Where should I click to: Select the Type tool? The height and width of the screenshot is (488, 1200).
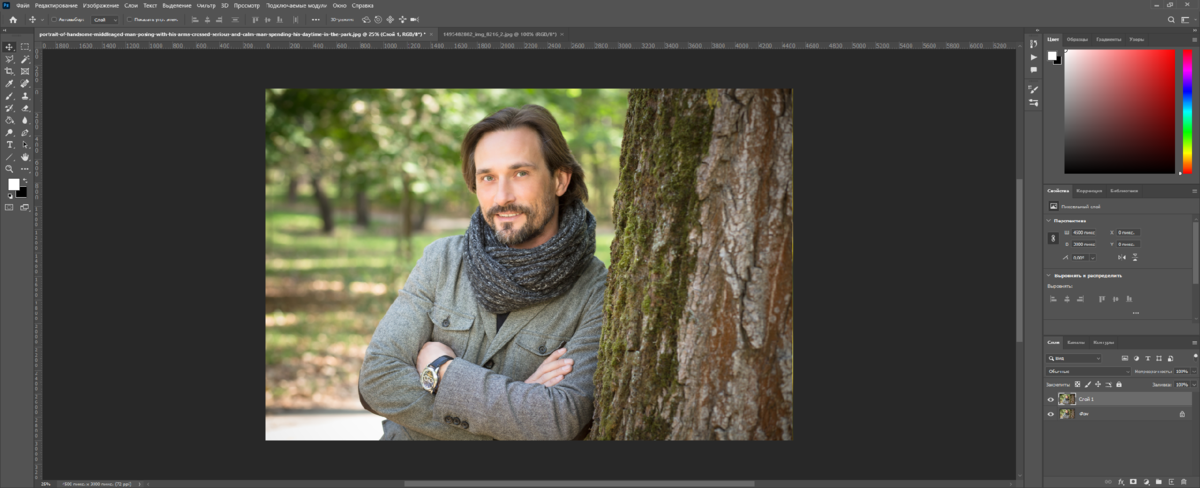(9, 144)
